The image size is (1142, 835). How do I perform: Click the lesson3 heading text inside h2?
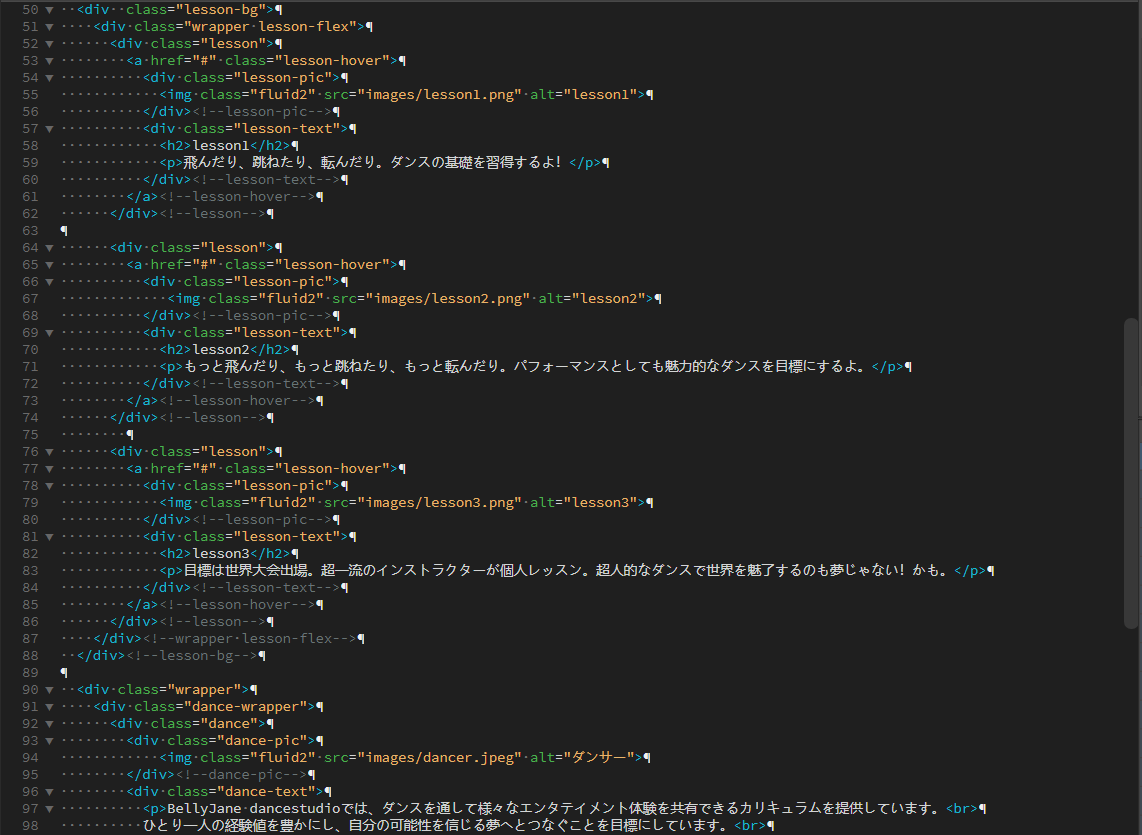(221, 553)
